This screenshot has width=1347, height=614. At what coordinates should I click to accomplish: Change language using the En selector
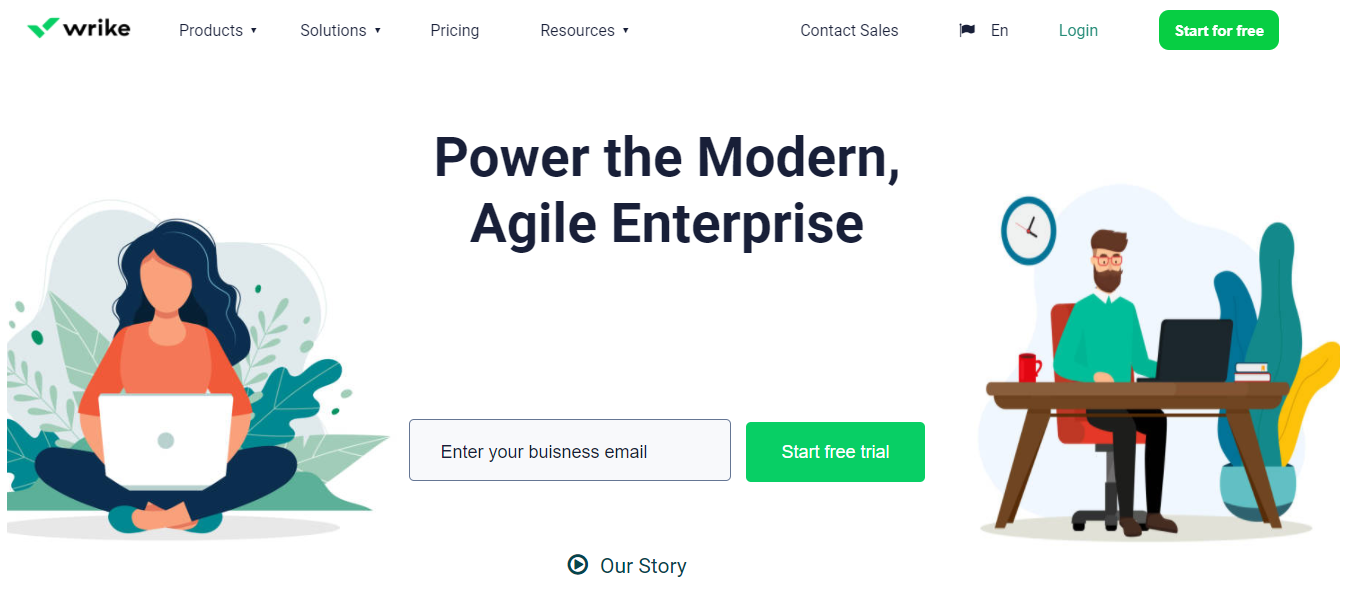(x=999, y=30)
